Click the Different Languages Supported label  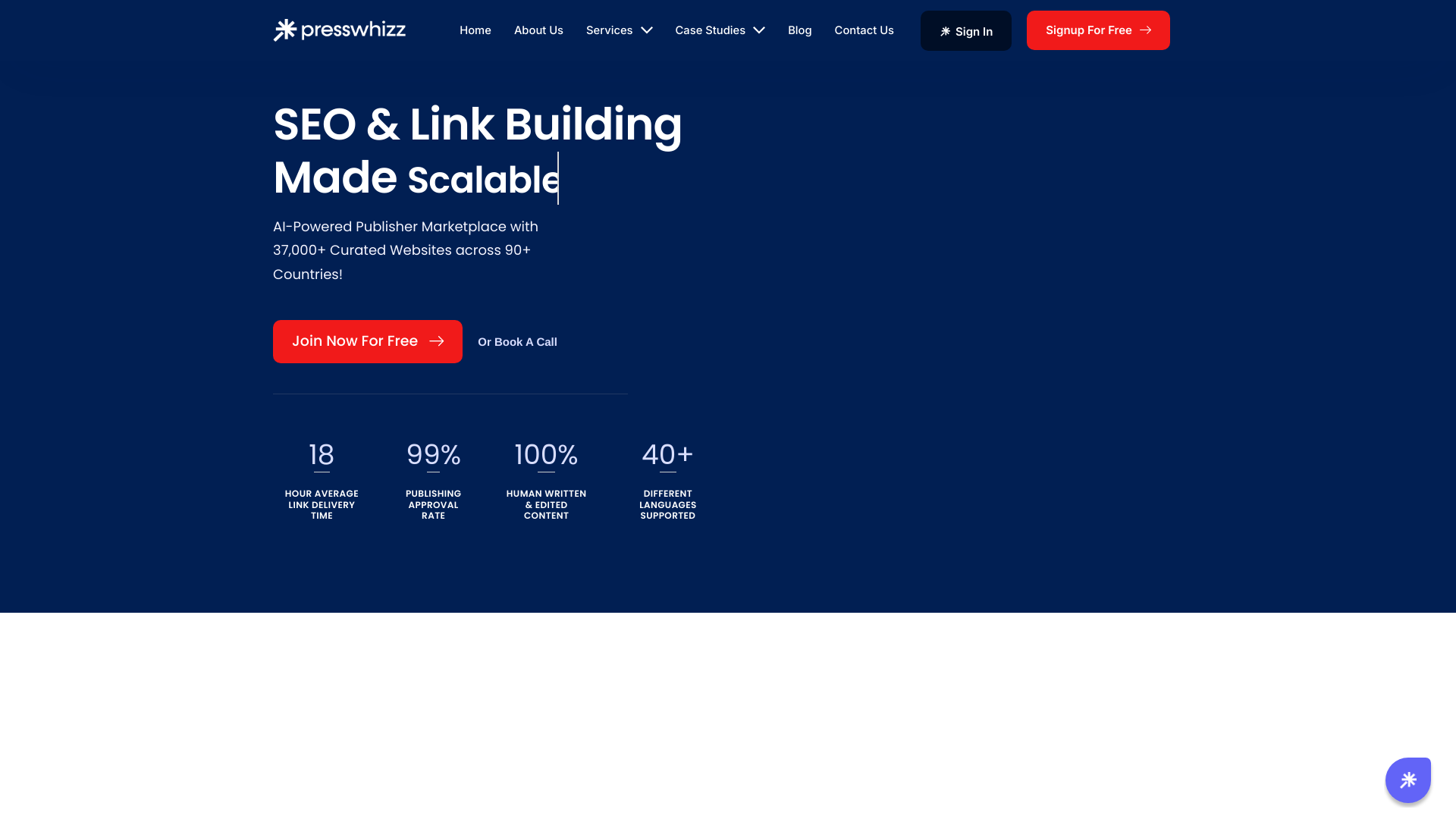pos(667,504)
